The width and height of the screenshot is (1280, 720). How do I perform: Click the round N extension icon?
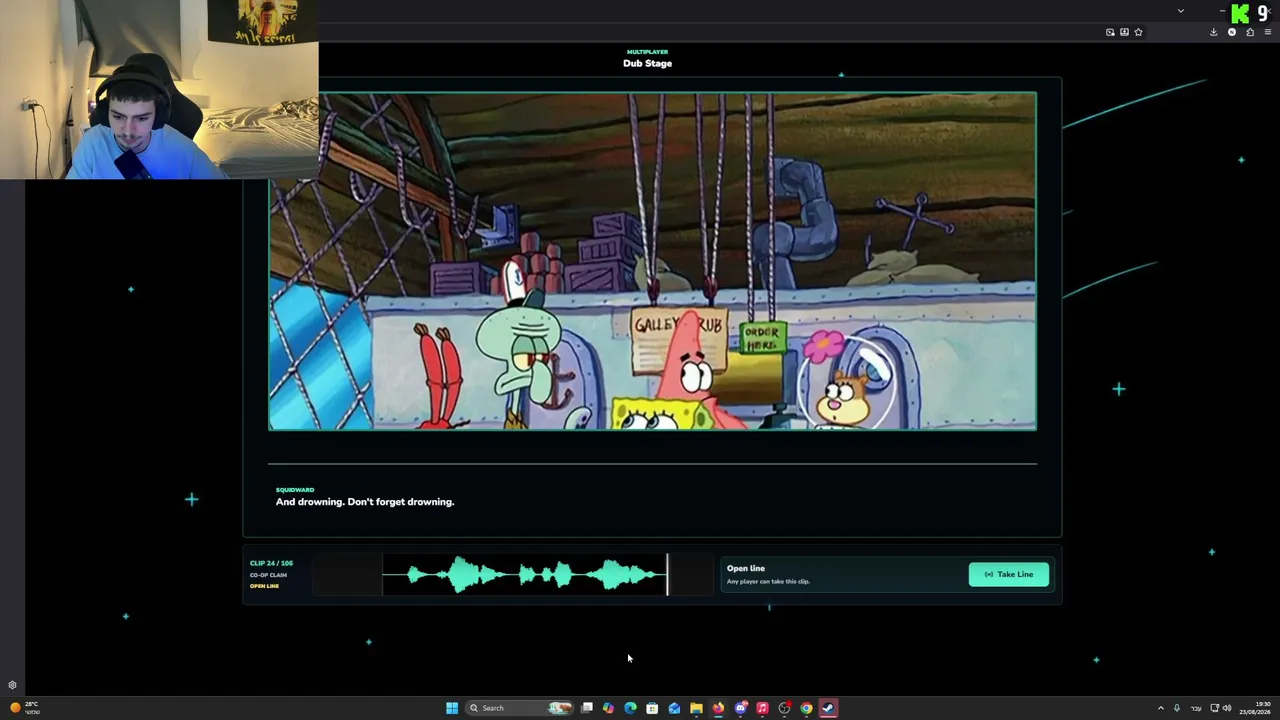[x=1232, y=32]
